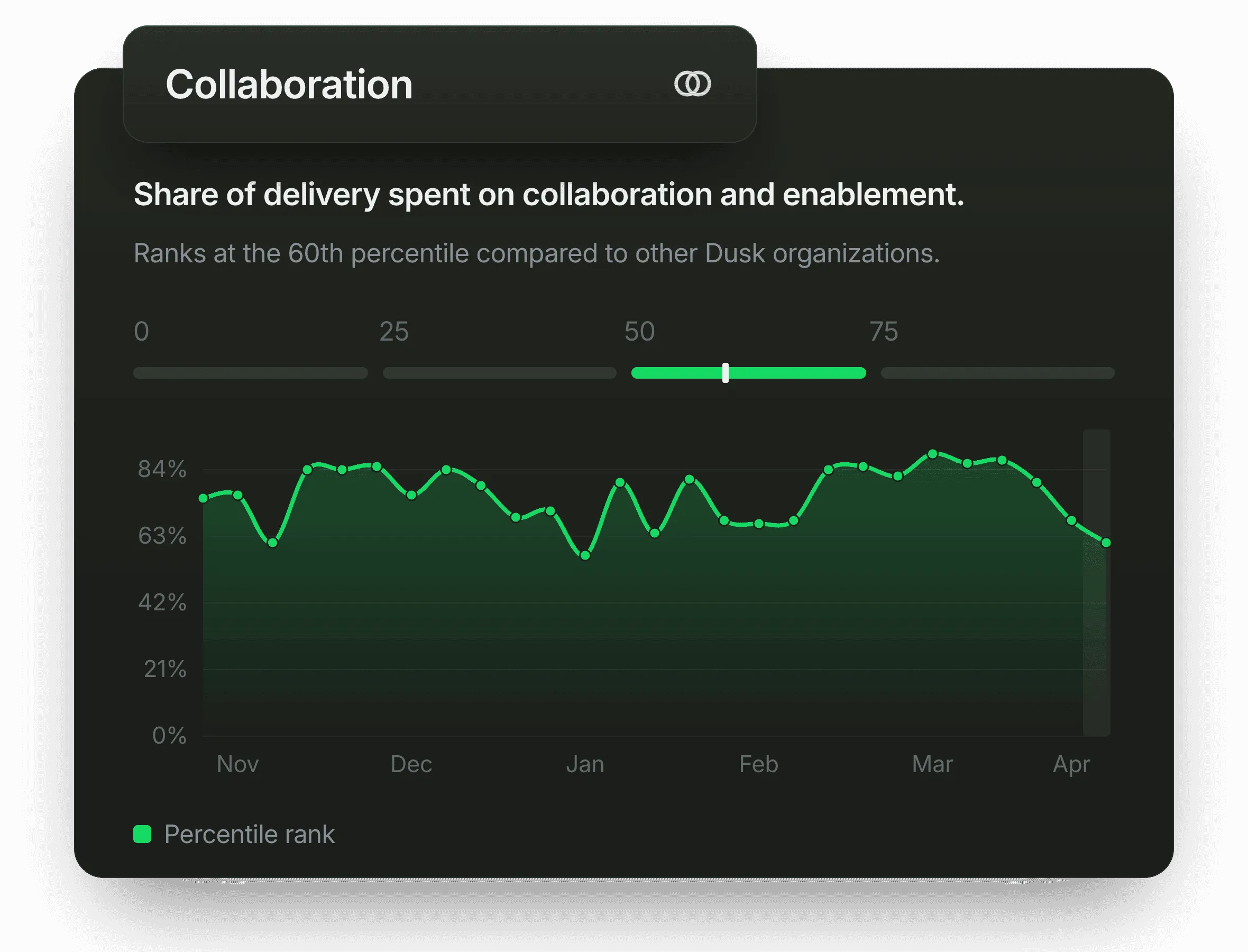Click the highest data point above Mar
Image resolution: width=1248 pixels, height=952 pixels.
pyautogui.click(x=932, y=454)
